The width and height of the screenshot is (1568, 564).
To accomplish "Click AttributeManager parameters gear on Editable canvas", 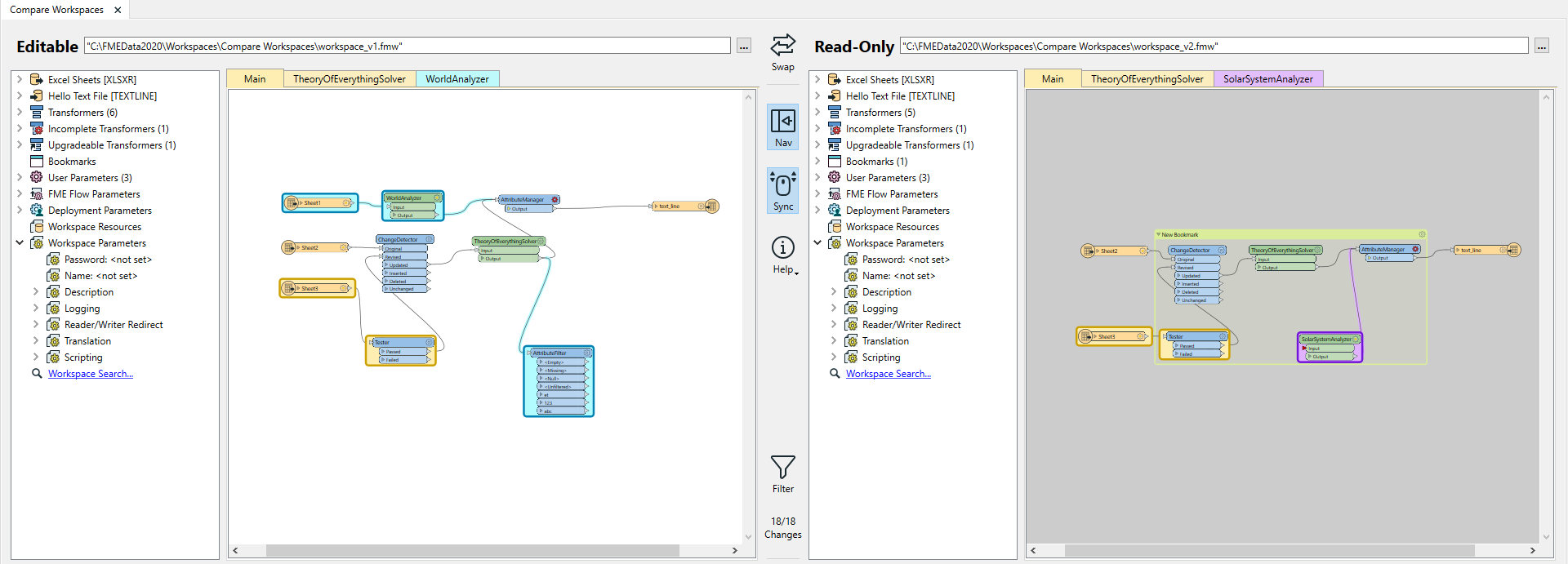I will 555,199.
